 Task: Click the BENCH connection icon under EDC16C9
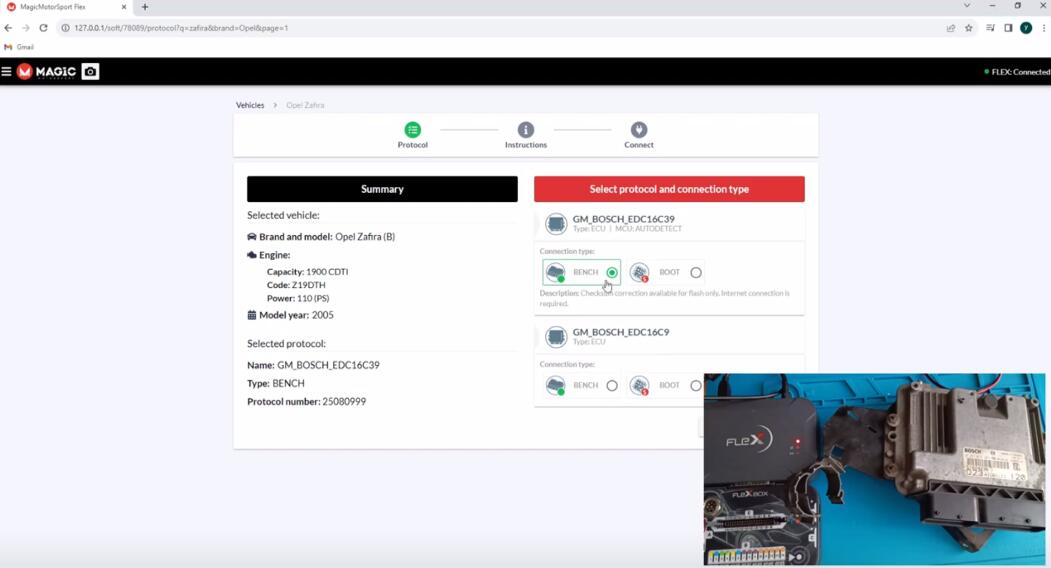click(556, 386)
